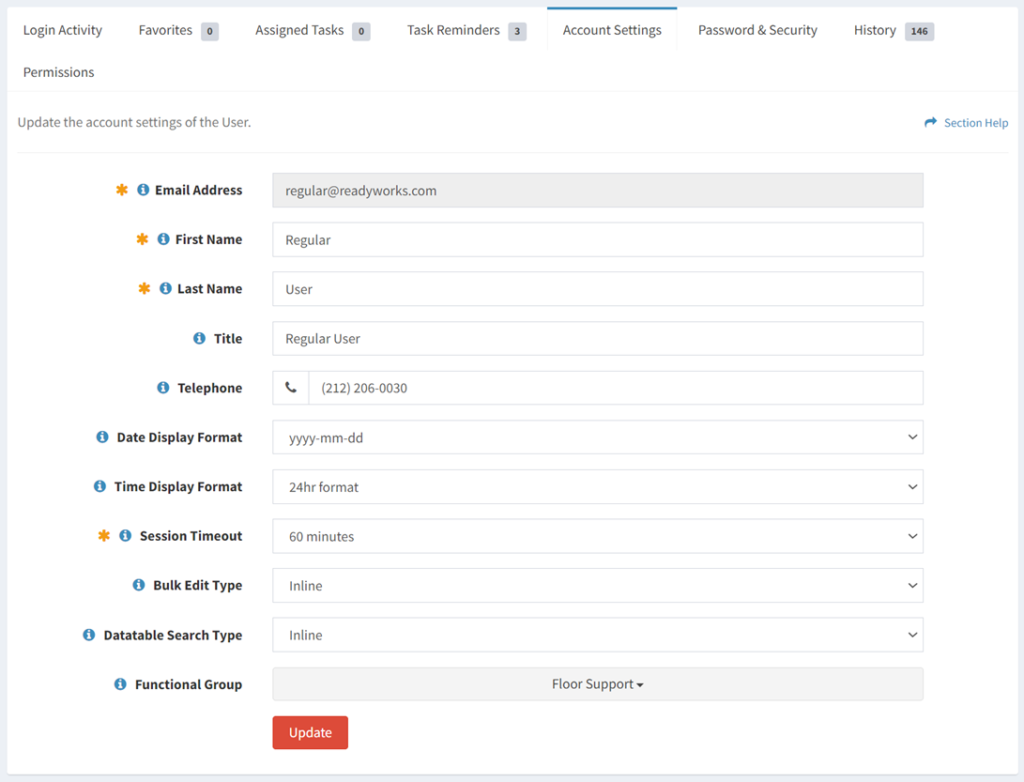Screen dimensions: 1024x782
Task: Switch to the Password & Security tab
Action: tap(757, 30)
